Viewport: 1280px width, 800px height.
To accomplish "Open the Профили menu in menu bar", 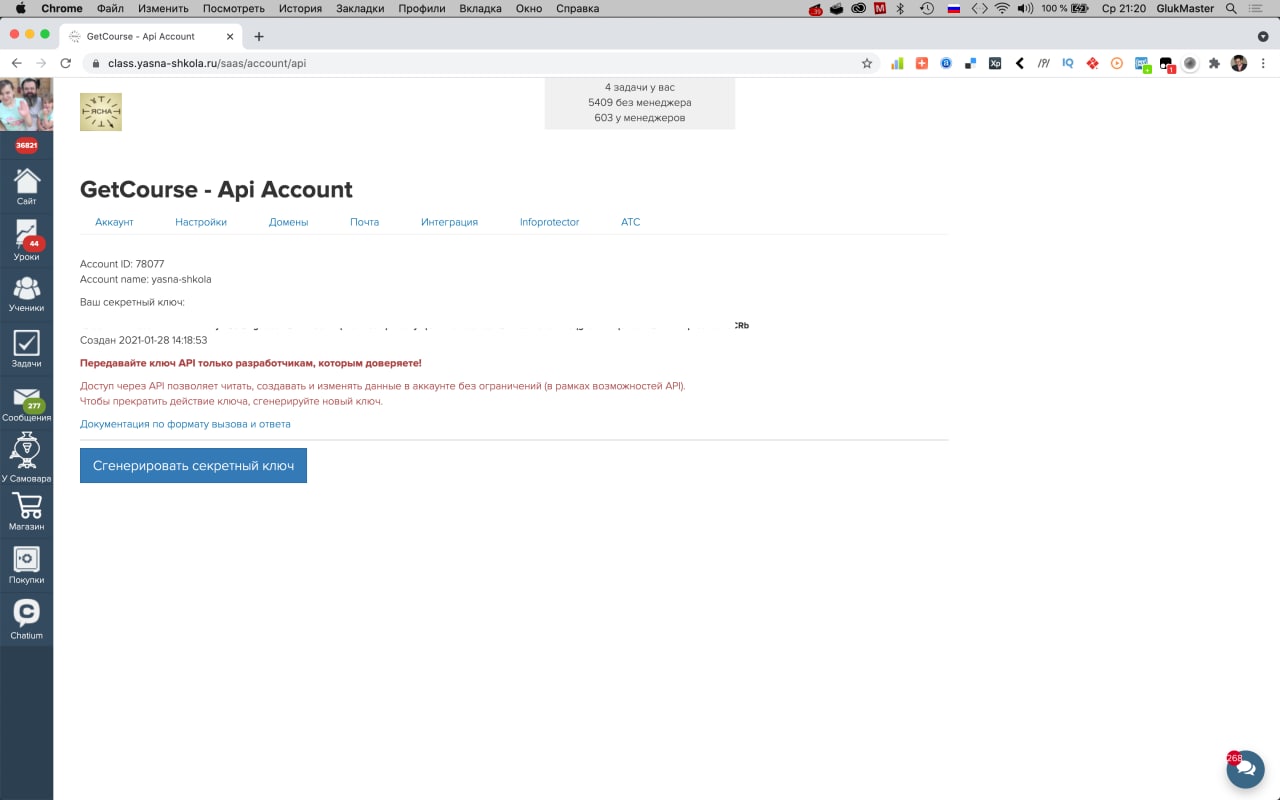I will click(421, 8).
